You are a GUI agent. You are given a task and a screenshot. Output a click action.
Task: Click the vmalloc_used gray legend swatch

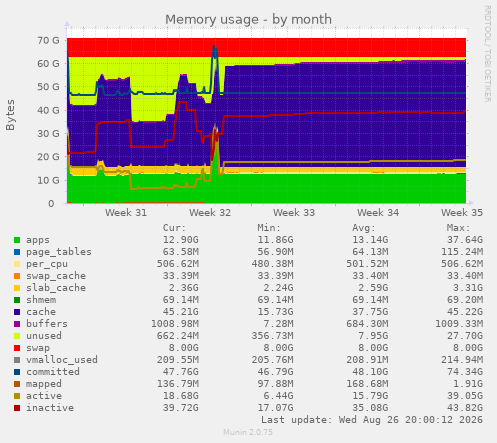click(17, 360)
